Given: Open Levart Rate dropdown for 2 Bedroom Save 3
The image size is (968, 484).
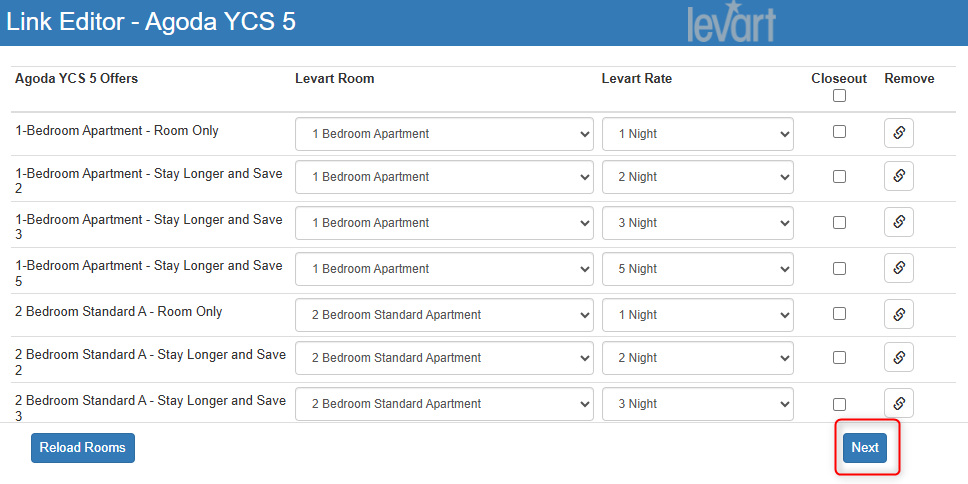Looking at the screenshot, I should pyautogui.click(x=697, y=404).
